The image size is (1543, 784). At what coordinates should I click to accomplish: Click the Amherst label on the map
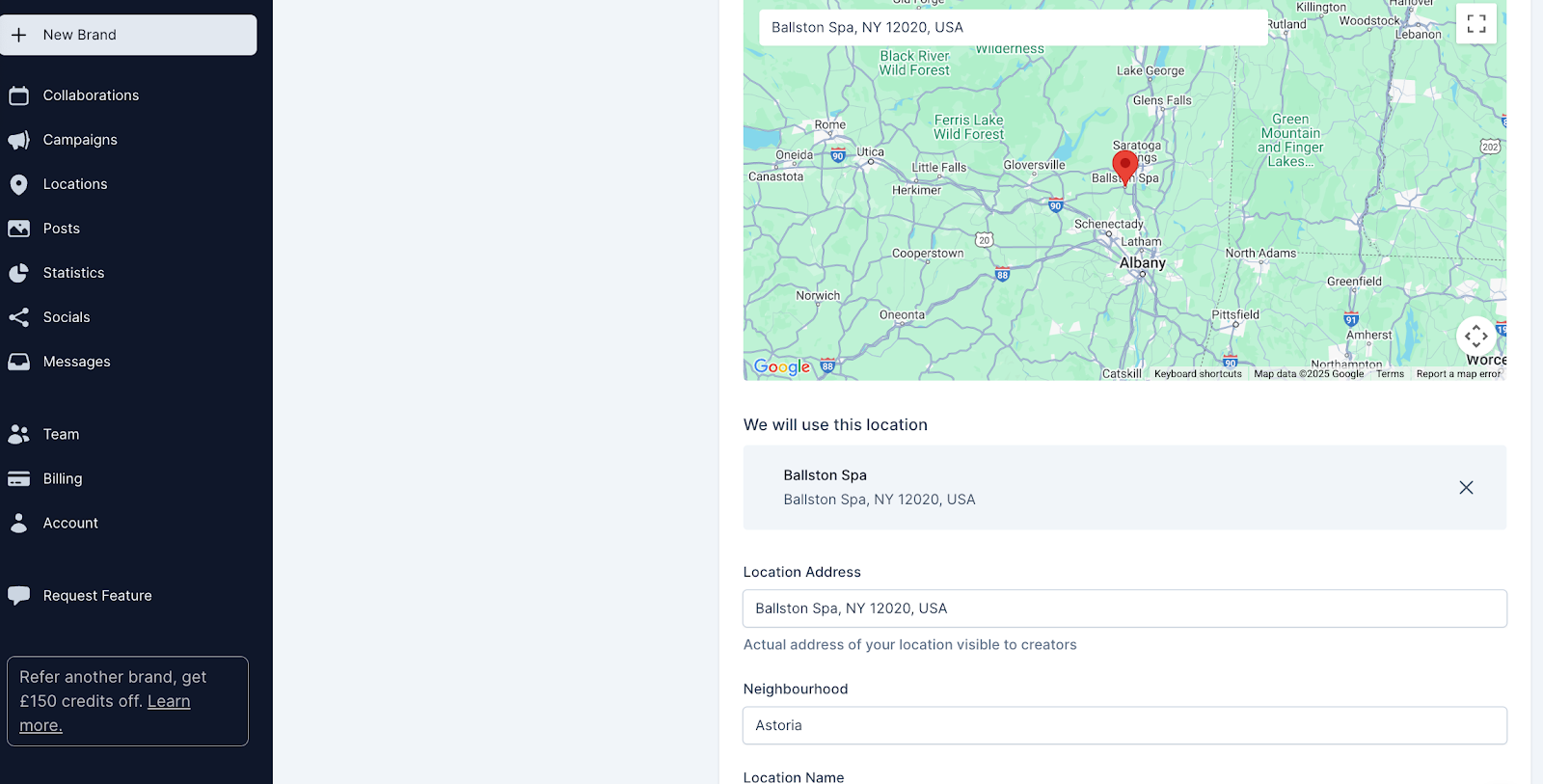(x=1368, y=336)
